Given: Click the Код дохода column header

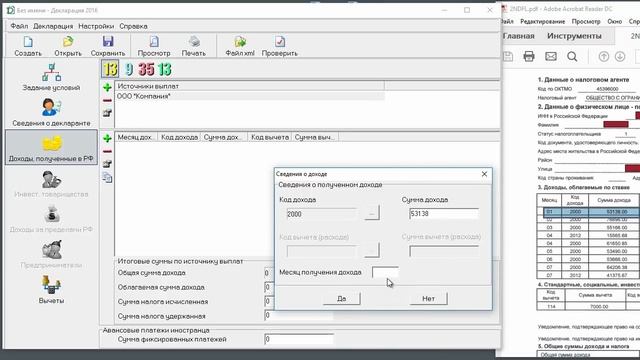Looking at the screenshot, I should (179, 137).
